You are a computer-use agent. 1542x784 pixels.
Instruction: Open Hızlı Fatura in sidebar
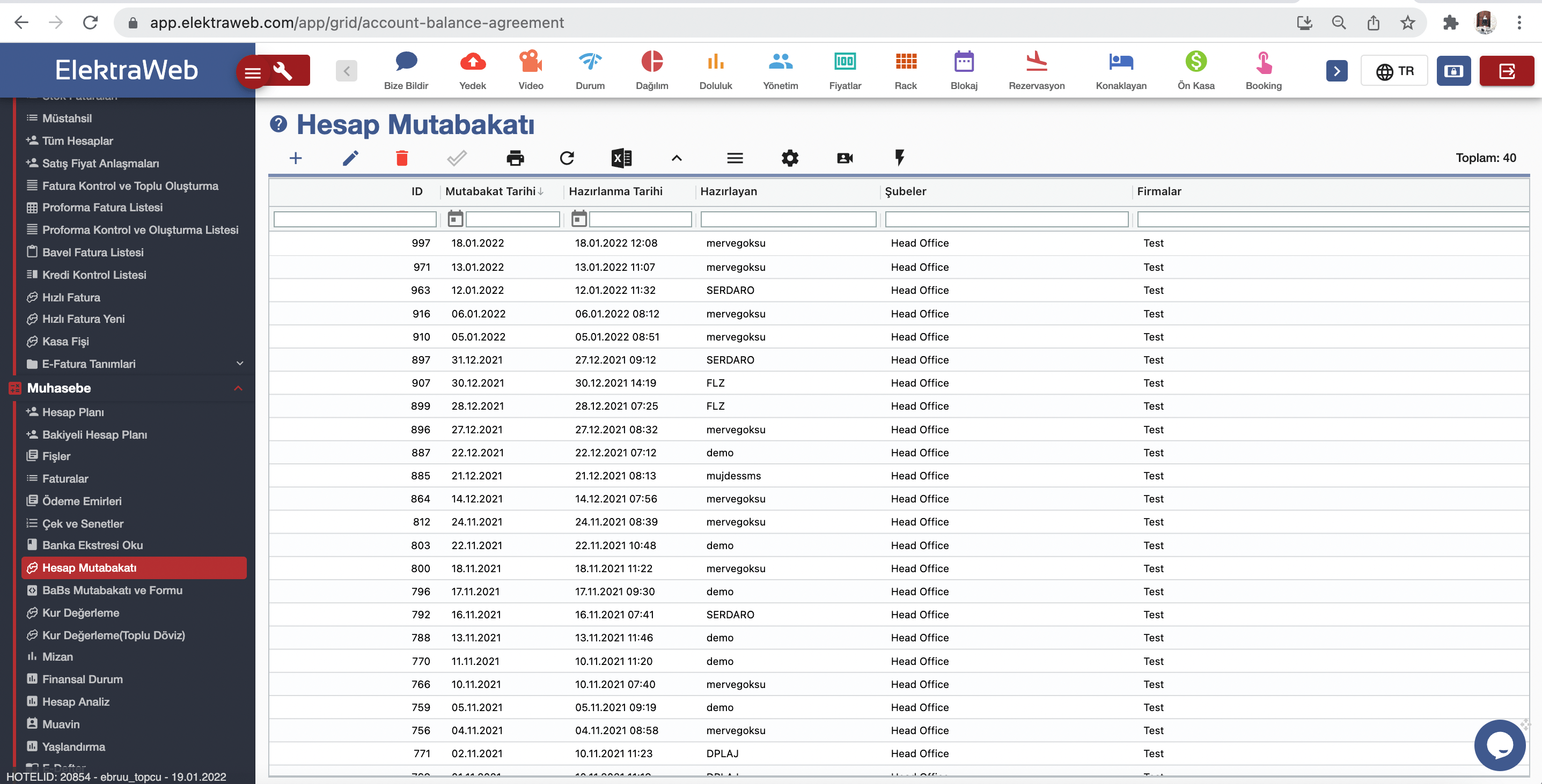(71, 297)
